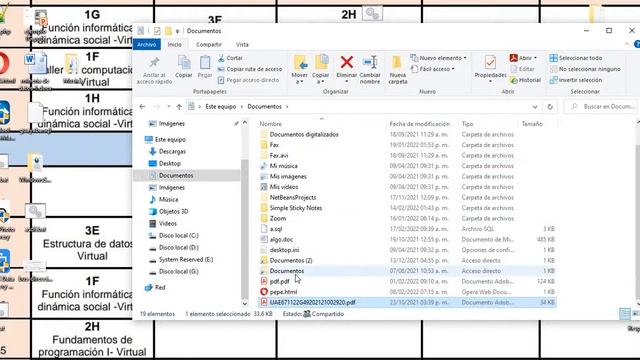The height and width of the screenshot is (360, 640).
Task: Open the Nuevo elemento dropdown
Action: coord(438,58)
